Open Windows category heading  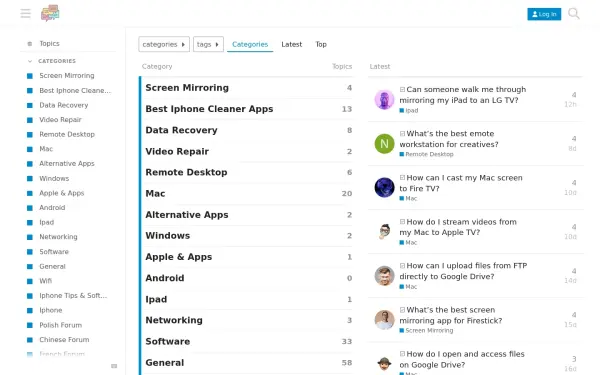[168, 236]
